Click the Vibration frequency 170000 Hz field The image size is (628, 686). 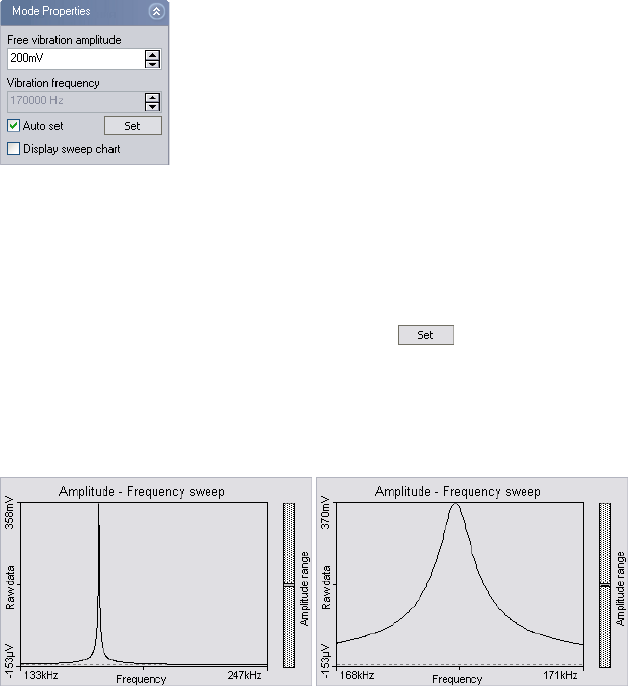76,102
